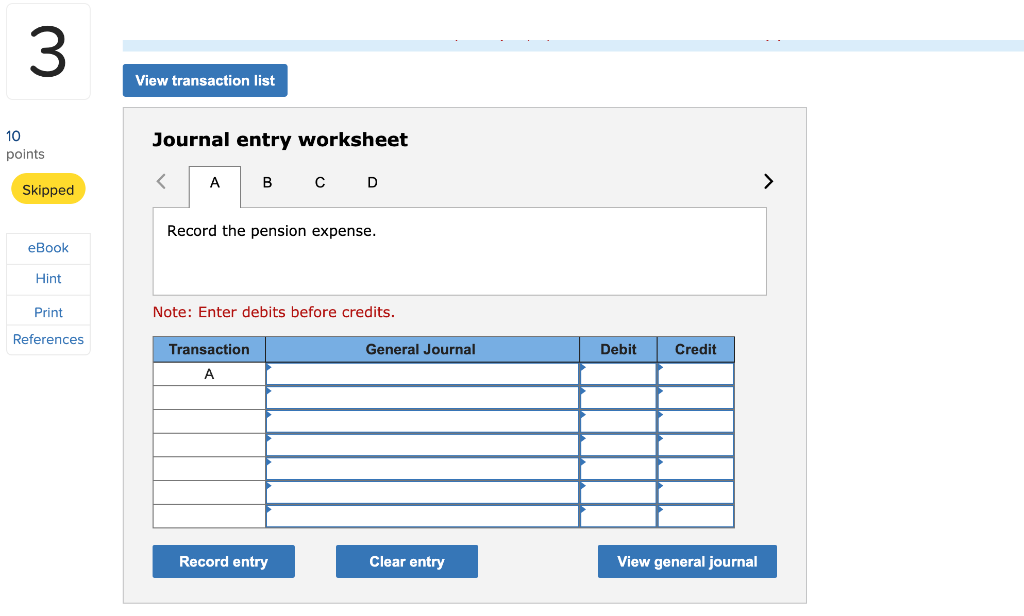
Task: Open the References link
Action: (48, 339)
